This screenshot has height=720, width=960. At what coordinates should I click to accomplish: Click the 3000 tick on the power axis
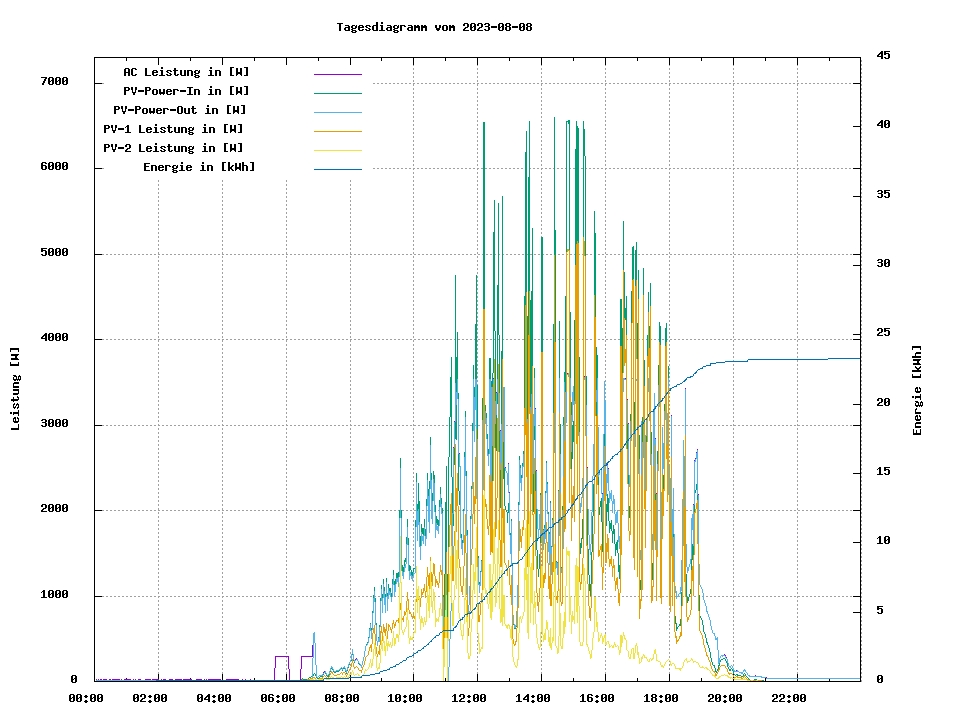click(x=53, y=424)
